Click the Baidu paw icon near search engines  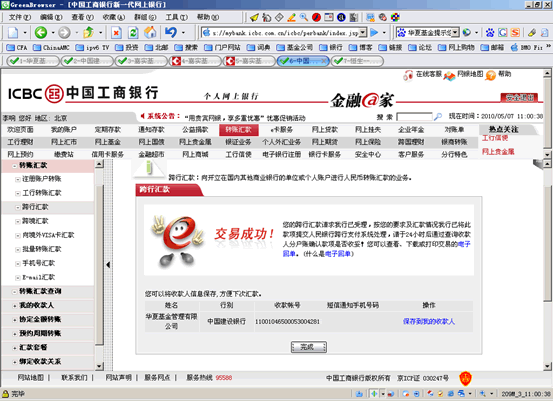click(x=490, y=33)
